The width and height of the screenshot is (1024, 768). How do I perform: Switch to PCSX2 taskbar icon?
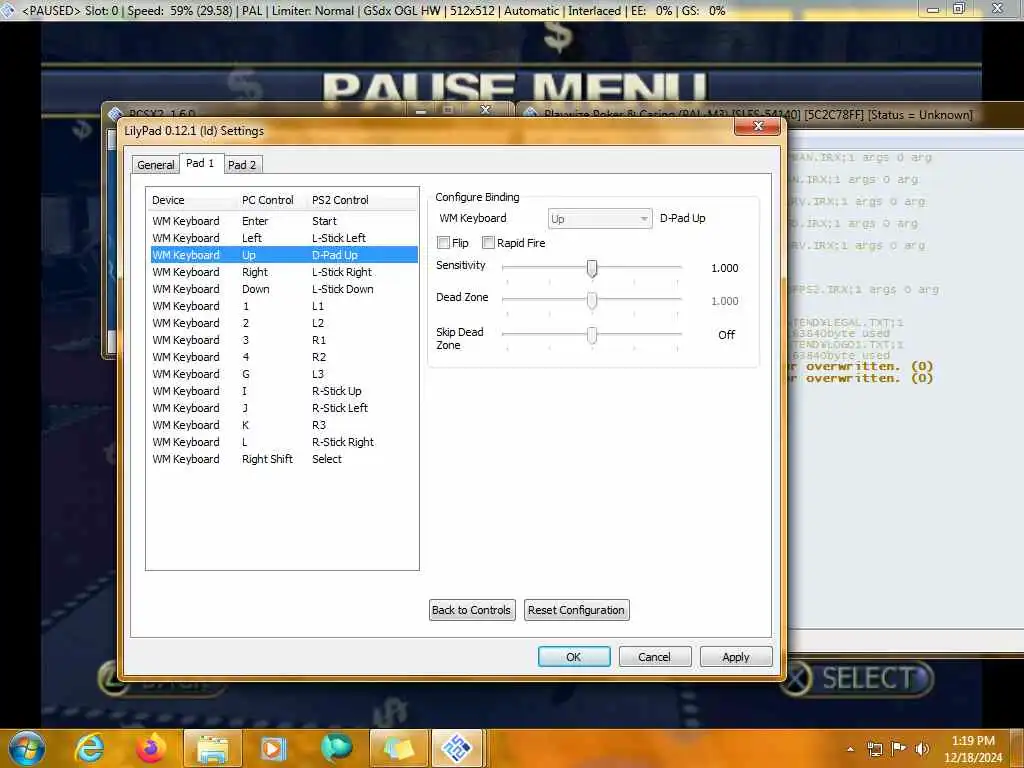(457, 748)
